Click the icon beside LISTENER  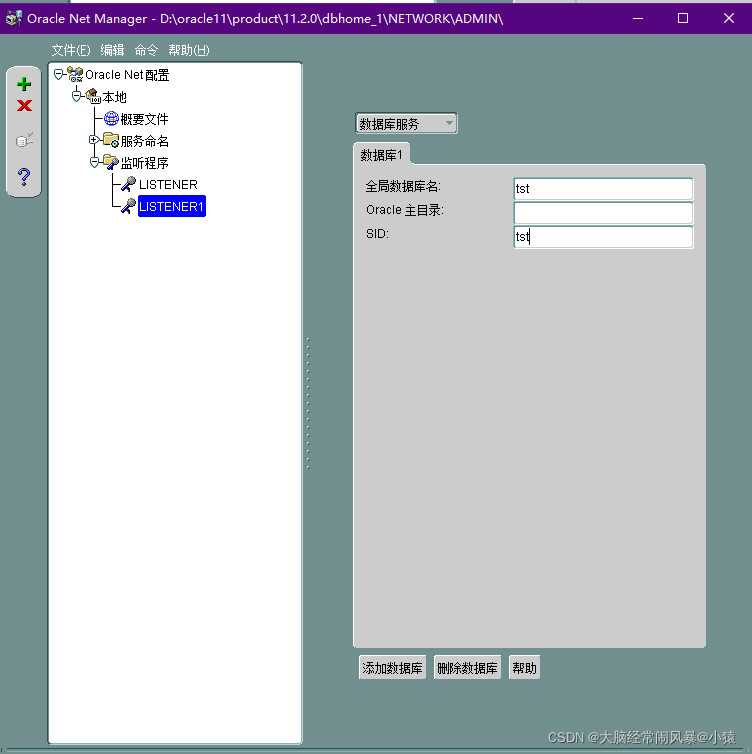[128, 184]
